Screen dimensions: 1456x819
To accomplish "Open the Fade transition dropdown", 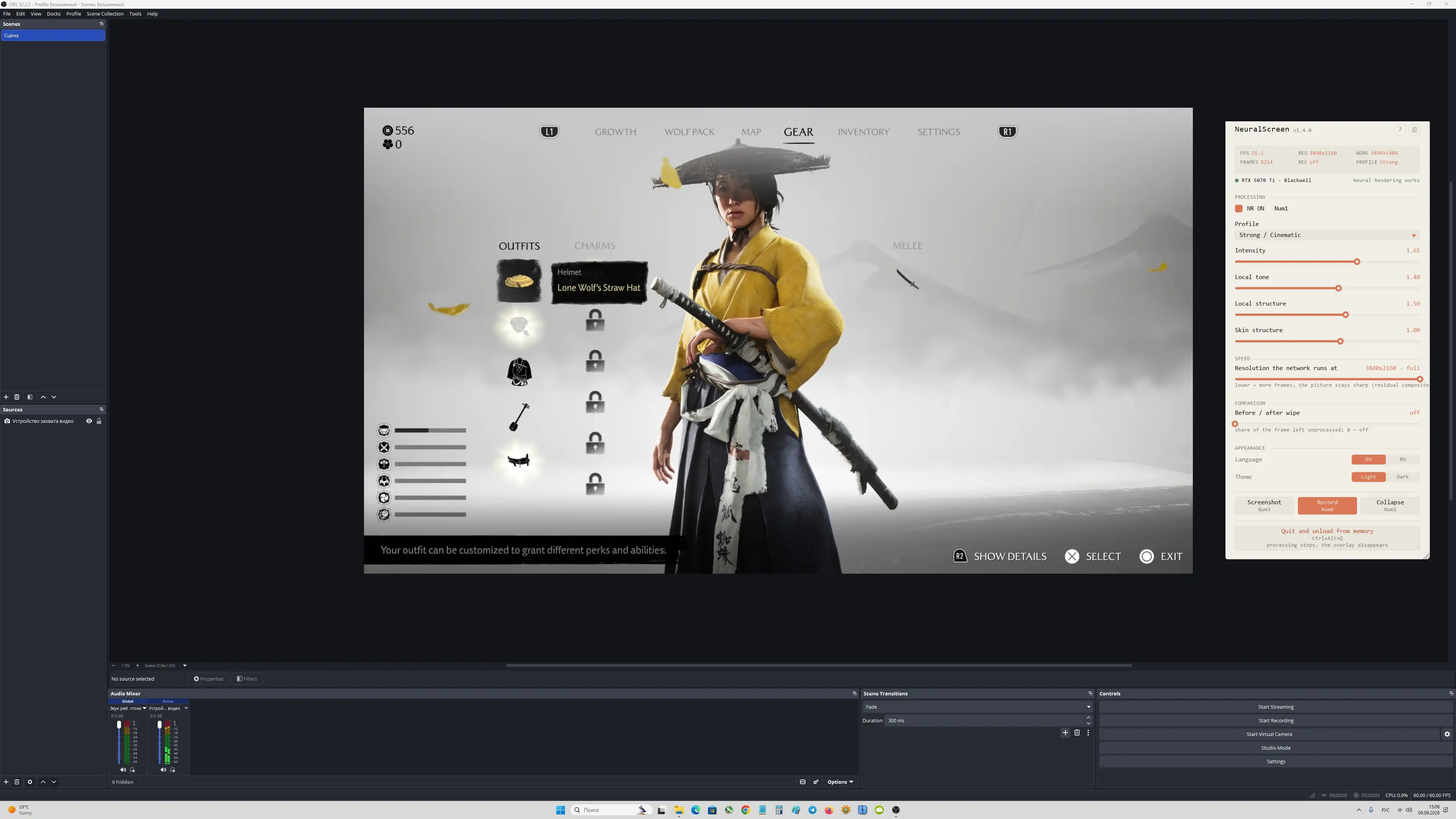I will point(977,707).
